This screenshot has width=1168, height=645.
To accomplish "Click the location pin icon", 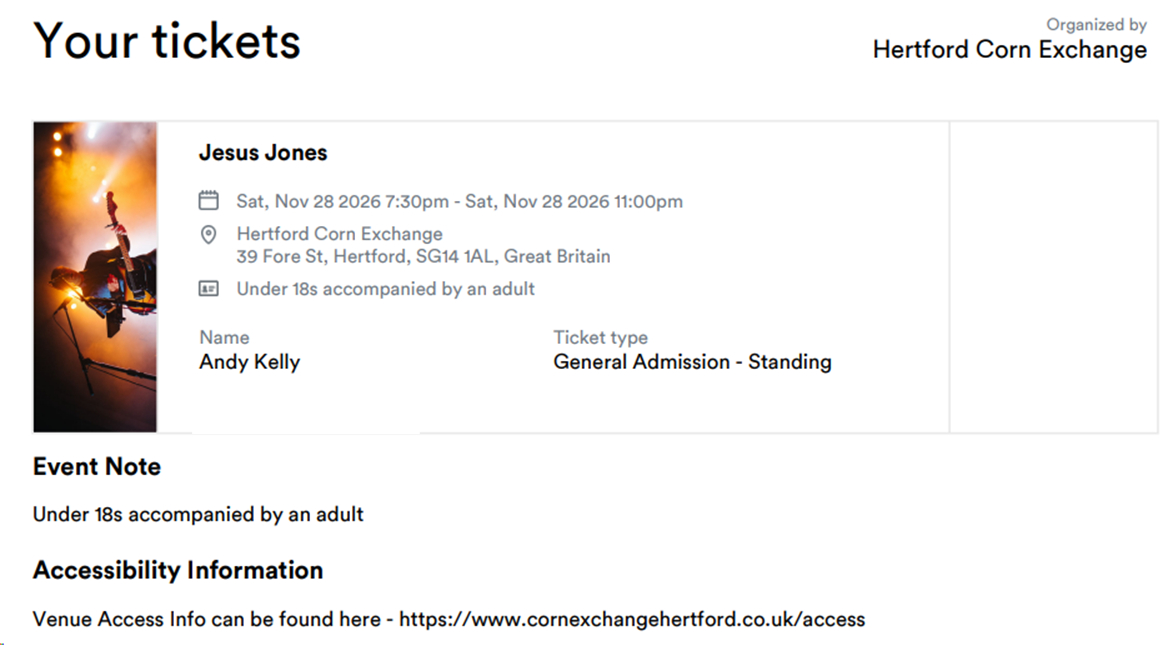I will click(208, 235).
